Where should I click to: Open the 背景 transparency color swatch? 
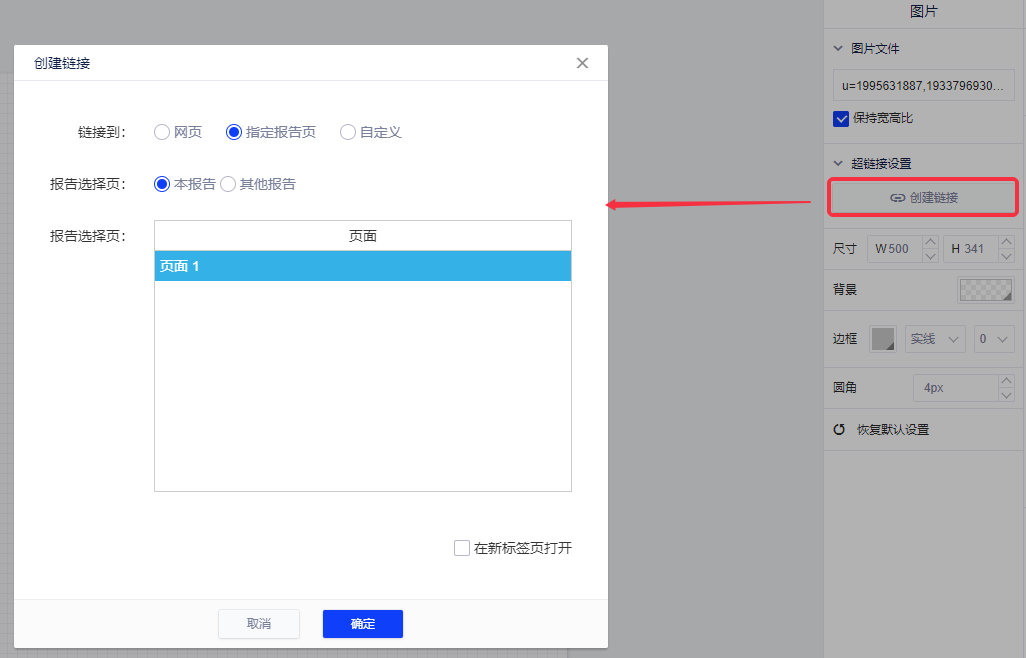(985, 290)
